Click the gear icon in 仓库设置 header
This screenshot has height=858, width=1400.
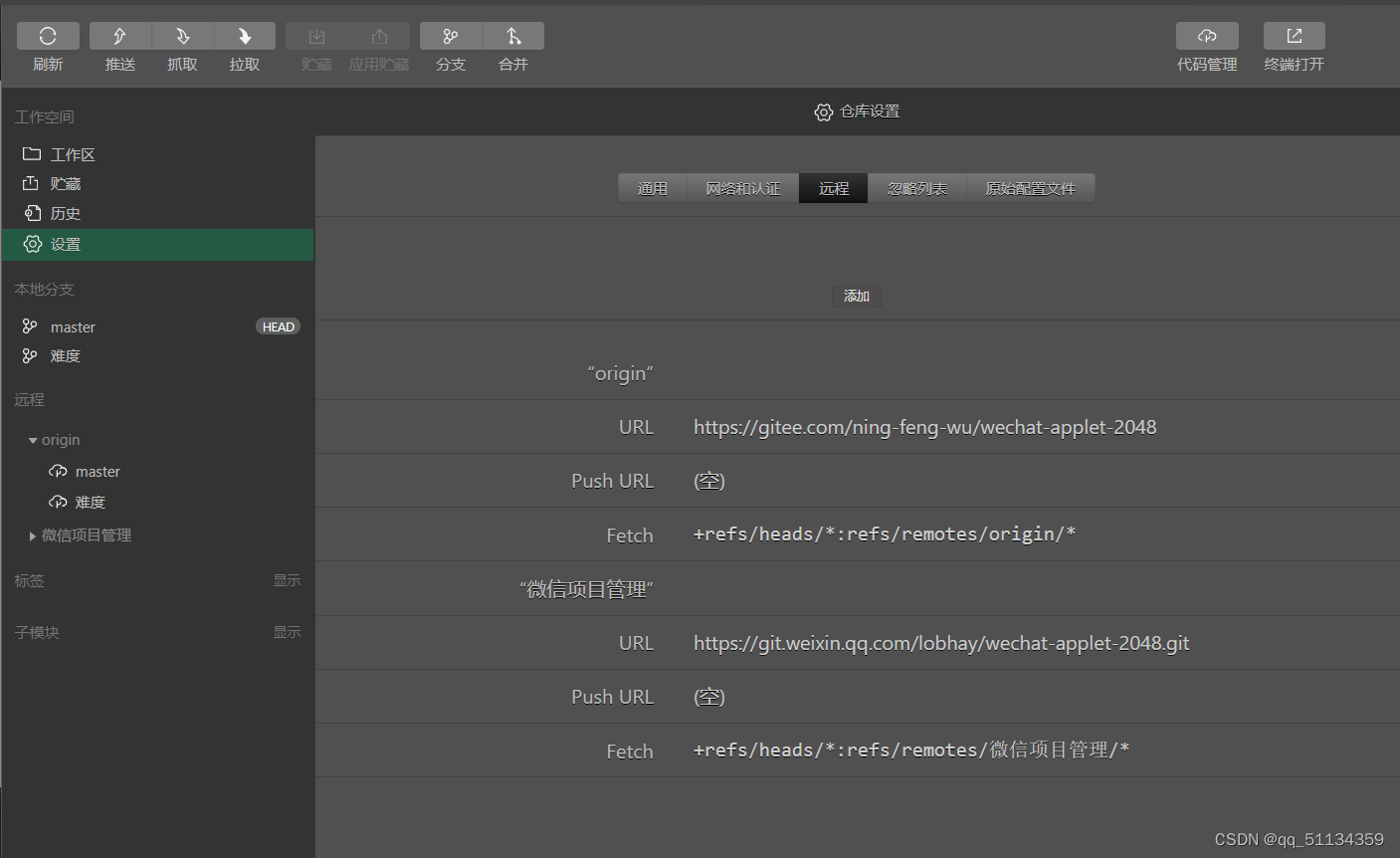(823, 112)
